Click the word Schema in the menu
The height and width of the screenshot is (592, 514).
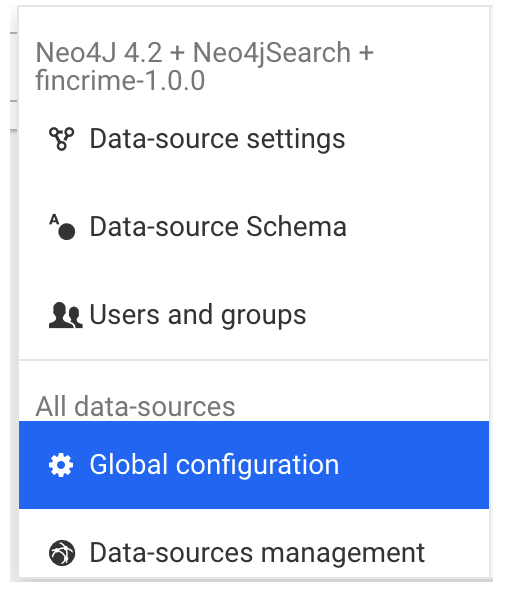click(x=296, y=227)
